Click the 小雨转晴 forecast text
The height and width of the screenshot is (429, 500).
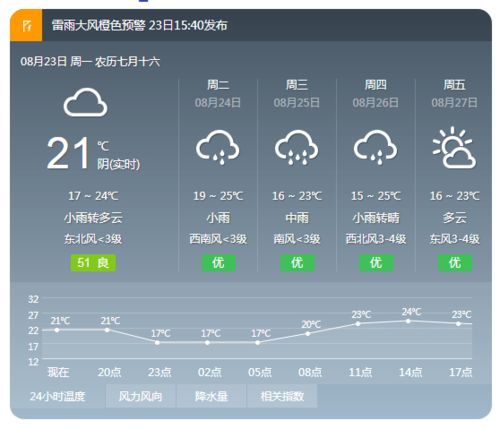376,218
